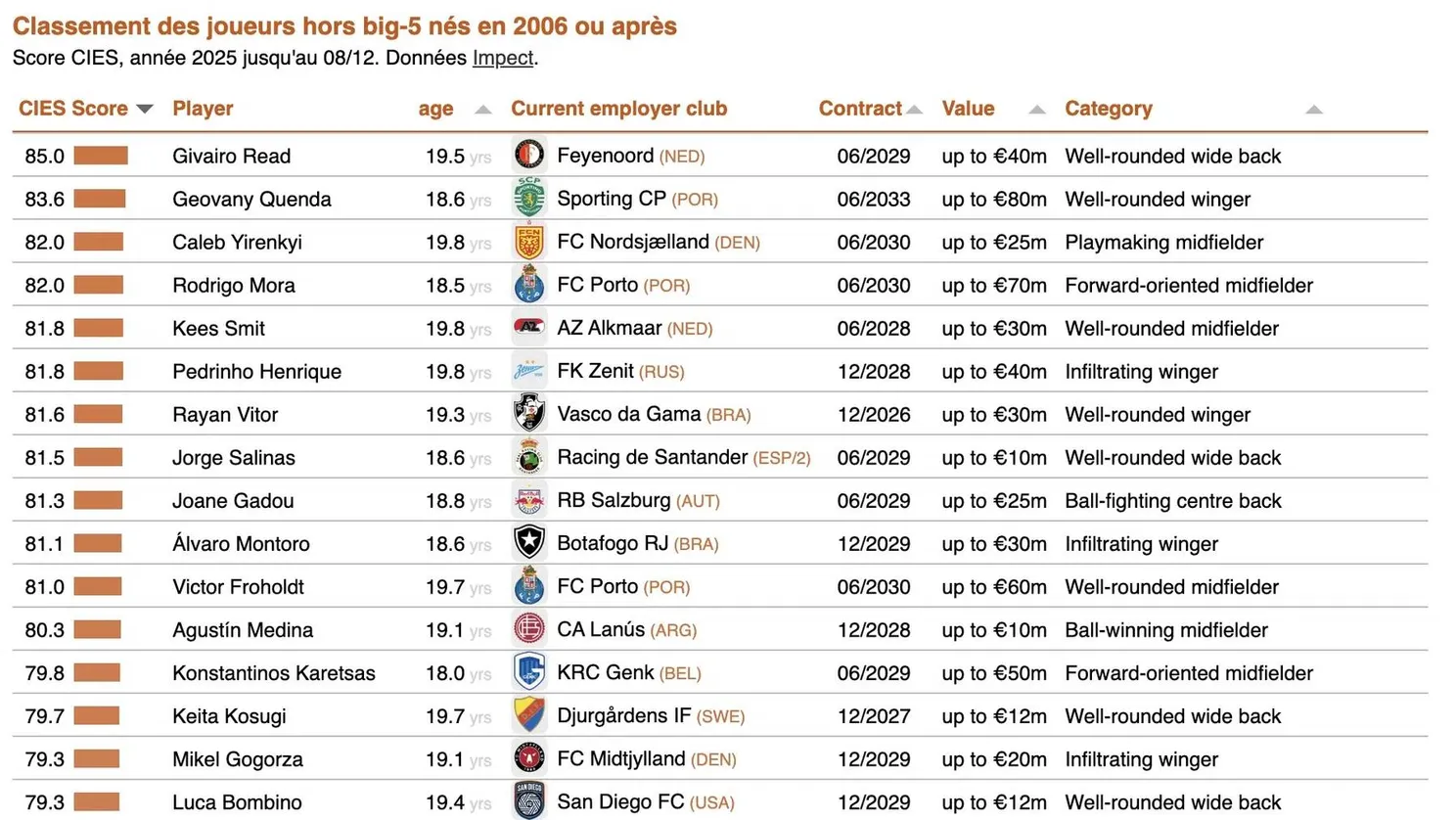Click Givairo Read's orange score bar

(101, 156)
